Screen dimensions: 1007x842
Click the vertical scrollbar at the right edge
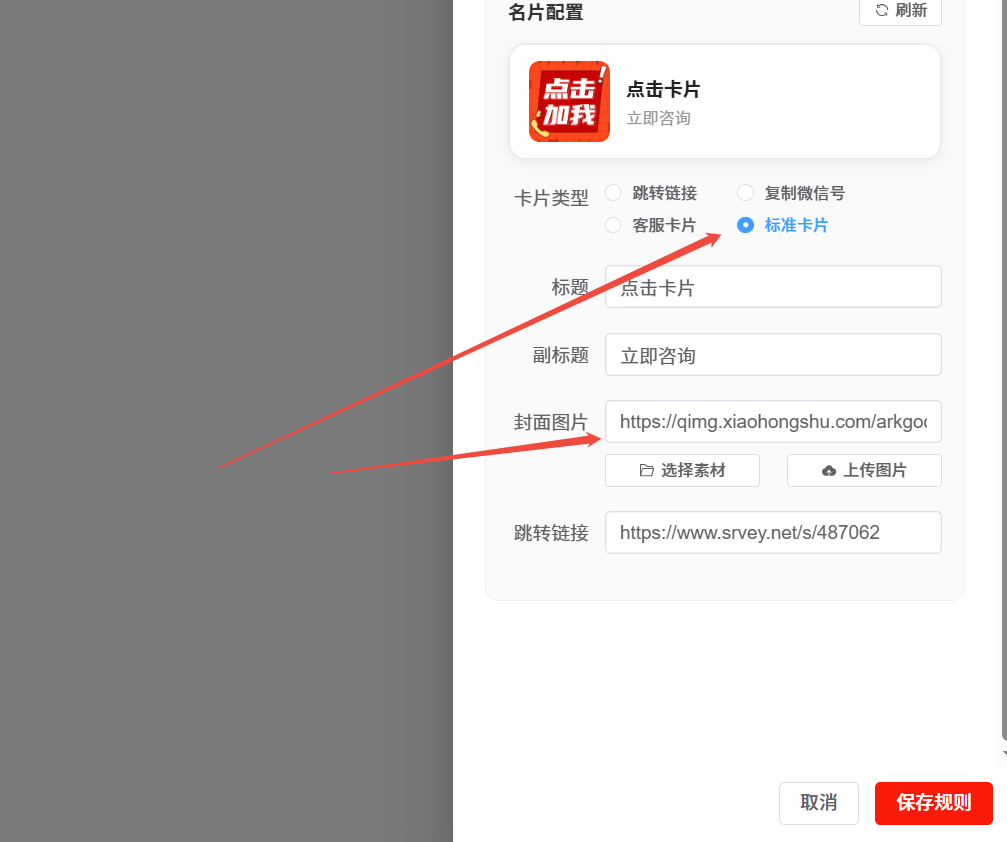[x=1003, y=400]
